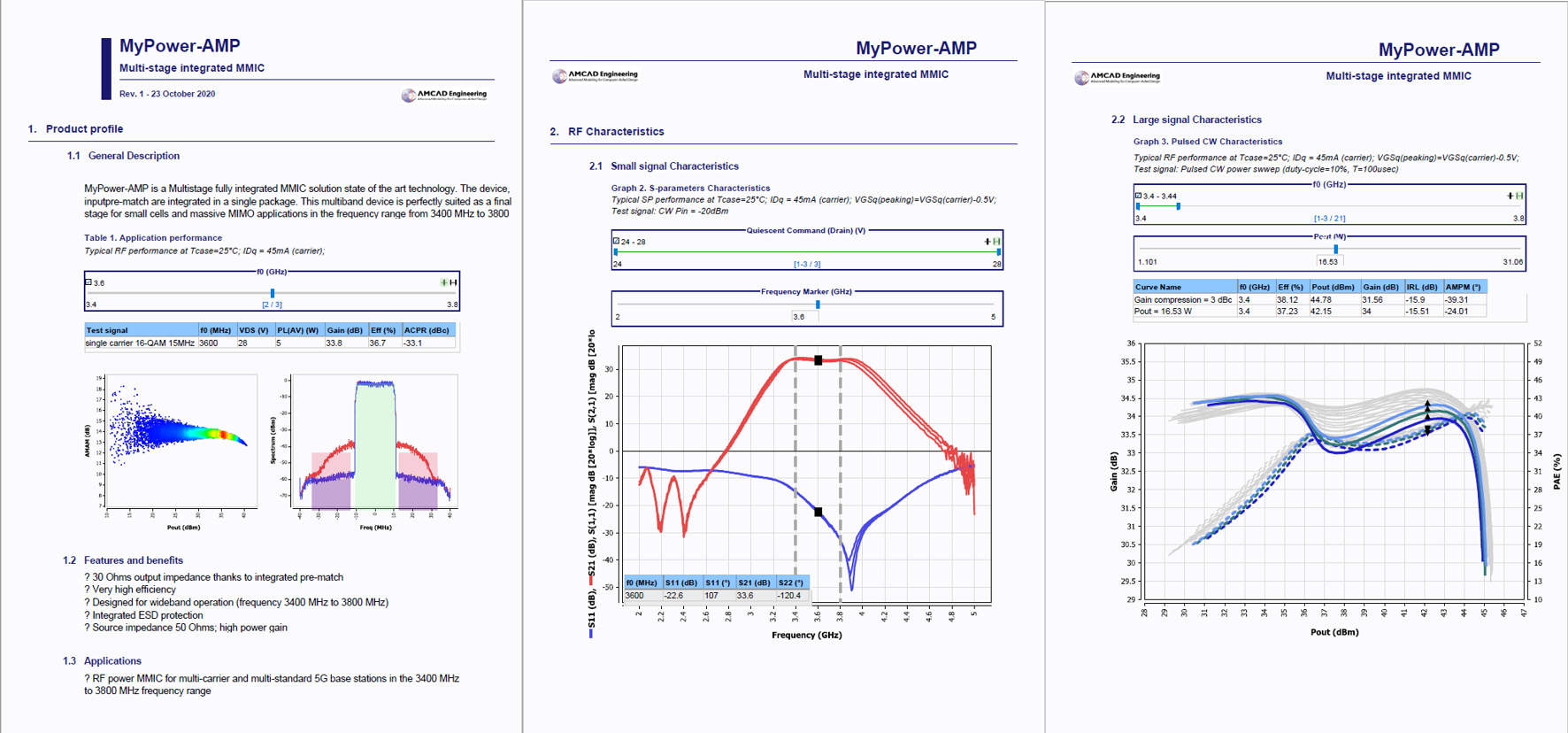This screenshot has height=733, width=1568.
Task: Click the 'S22 (°)' marker table header
Action: pyautogui.click(x=792, y=583)
